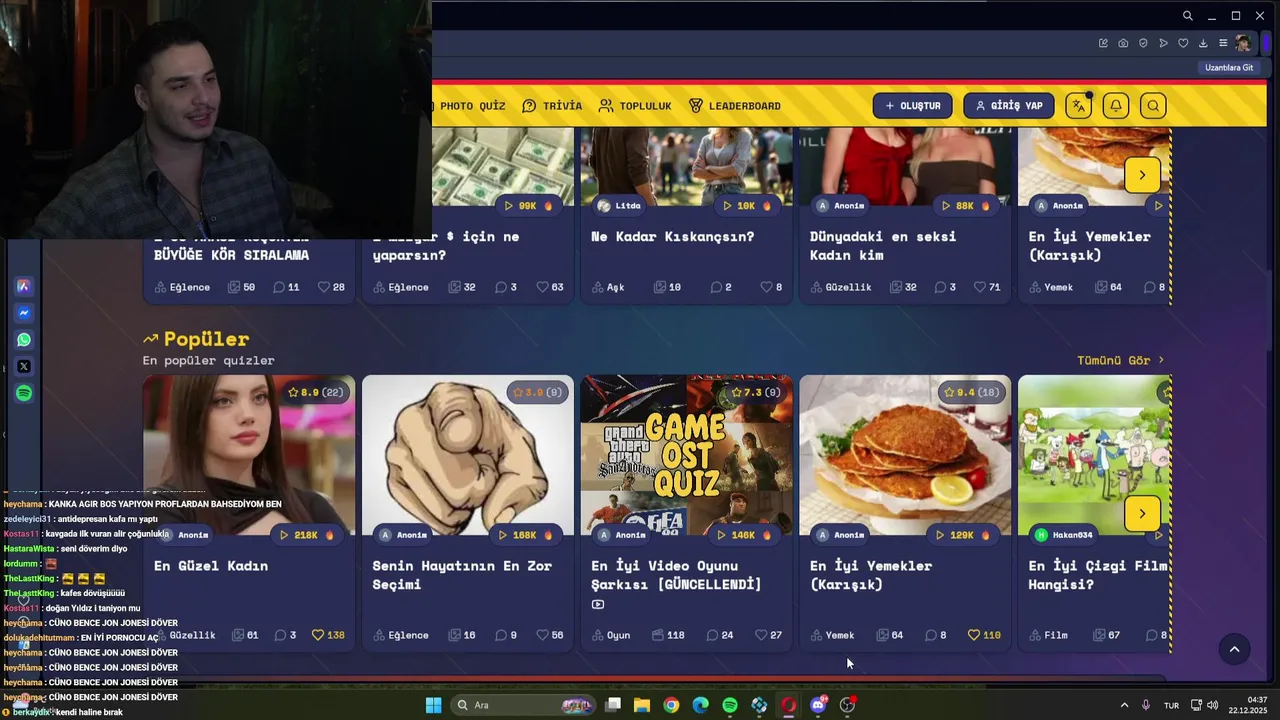Like Senin Hayatının En Zor Seçimi (56 hearts)
Screen dimensions: 1280x720
[542, 635]
